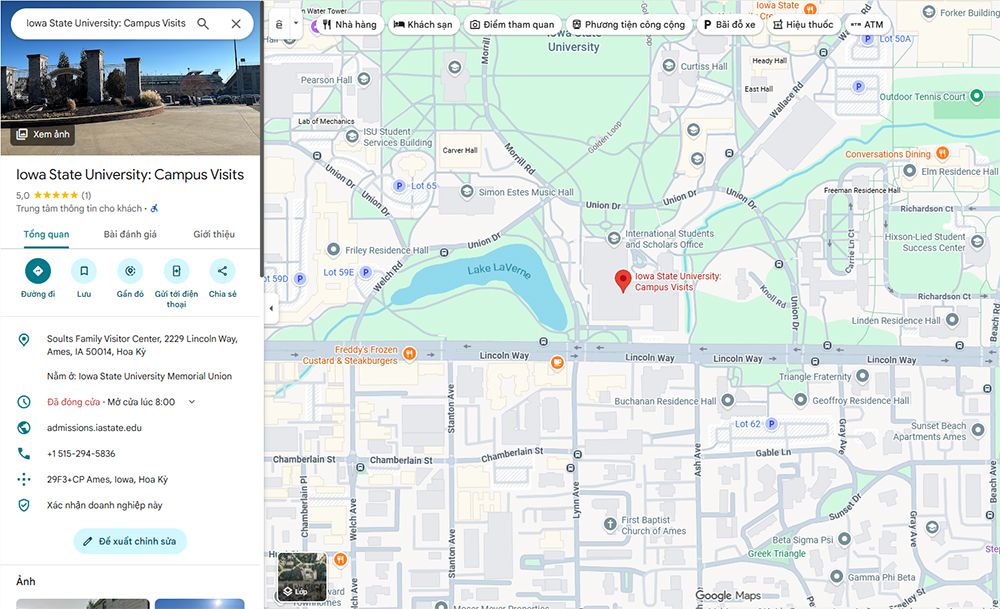Open the Lớp layers thumbnail
Image resolution: width=1000 pixels, height=609 pixels.
point(302,577)
